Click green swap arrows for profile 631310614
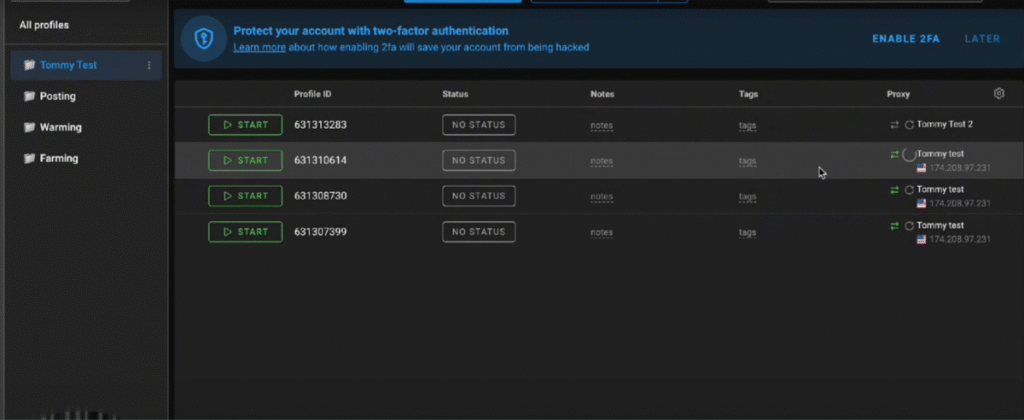 pos(895,155)
